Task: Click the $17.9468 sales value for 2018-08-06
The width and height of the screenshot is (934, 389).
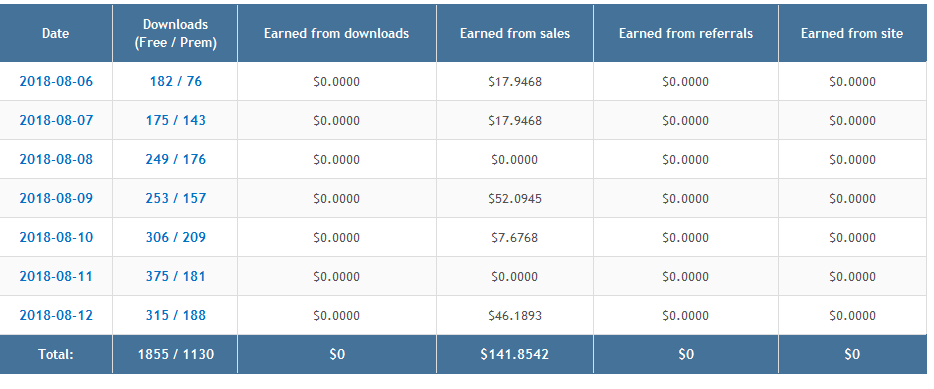Action: point(515,82)
